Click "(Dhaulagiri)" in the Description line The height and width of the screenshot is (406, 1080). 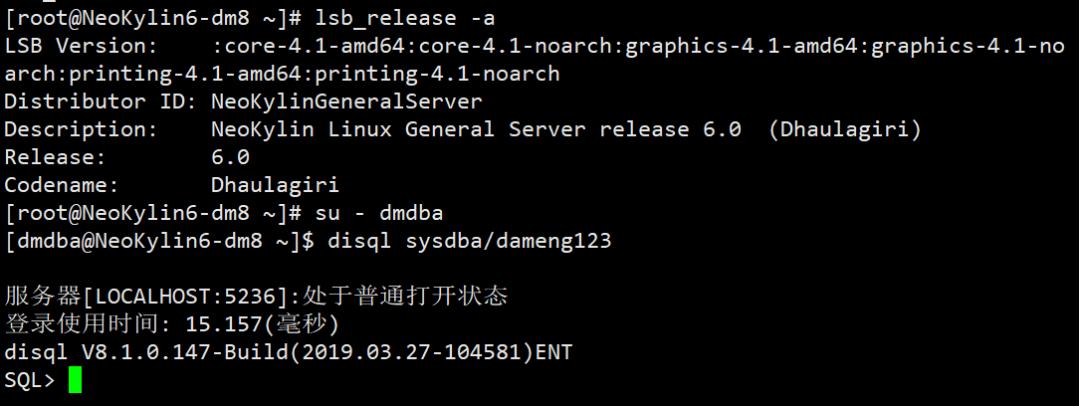click(x=844, y=130)
